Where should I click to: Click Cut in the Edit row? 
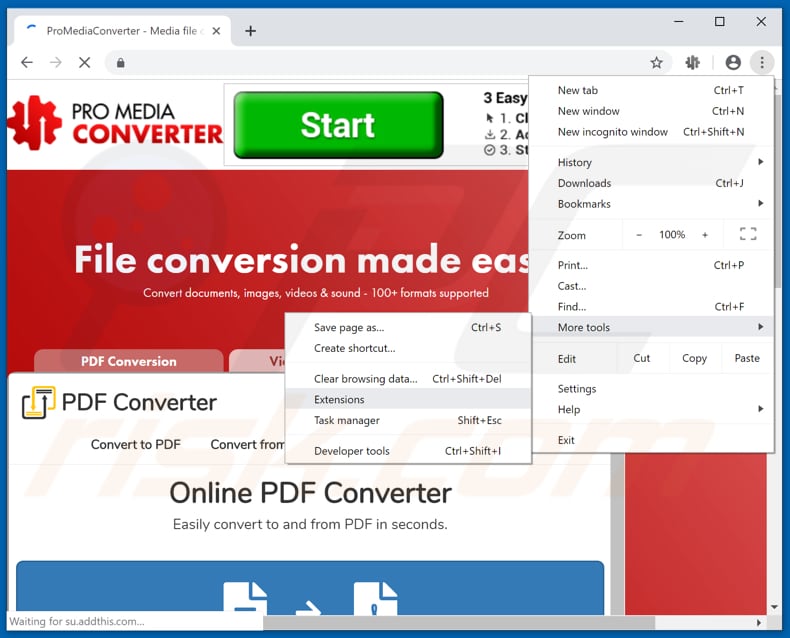[x=642, y=358]
